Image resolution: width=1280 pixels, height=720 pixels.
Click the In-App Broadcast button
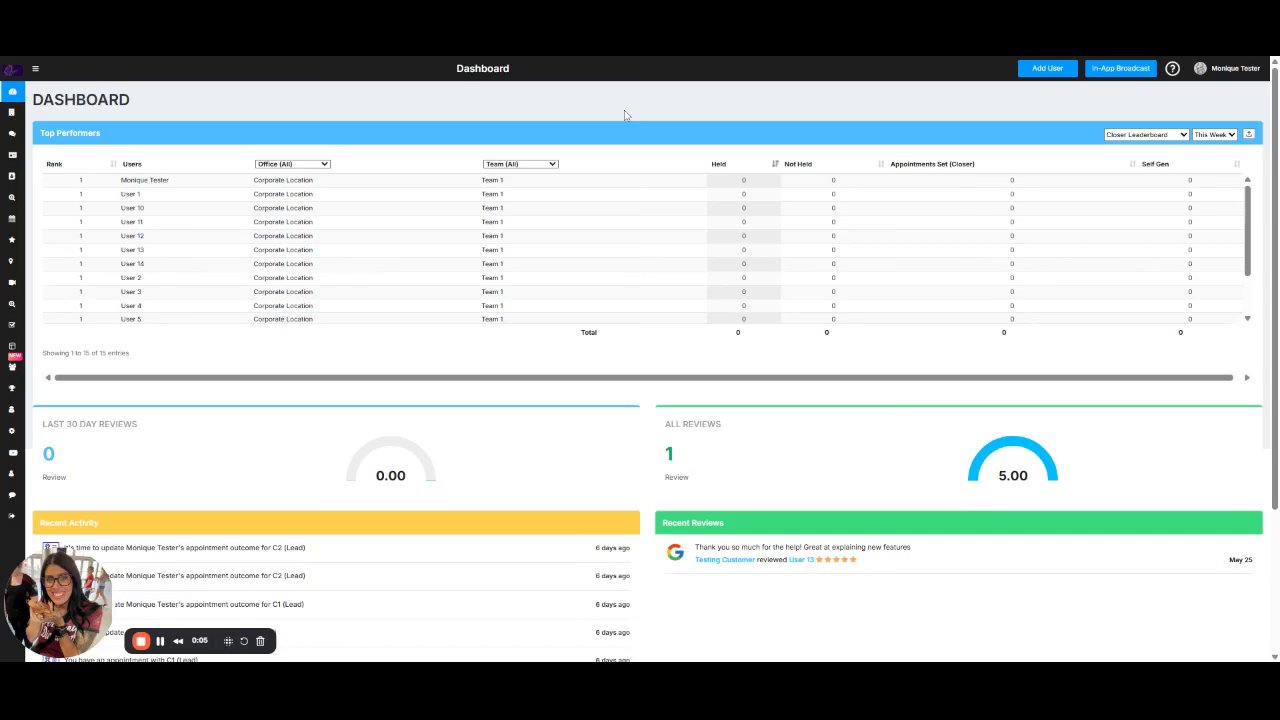pyautogui.click(x=1120, y=69)
